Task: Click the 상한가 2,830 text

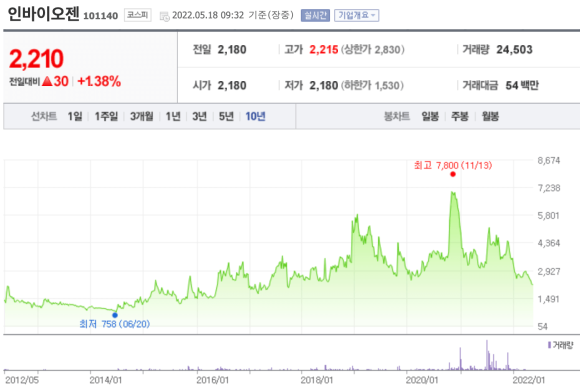Action: coord(372,50)
